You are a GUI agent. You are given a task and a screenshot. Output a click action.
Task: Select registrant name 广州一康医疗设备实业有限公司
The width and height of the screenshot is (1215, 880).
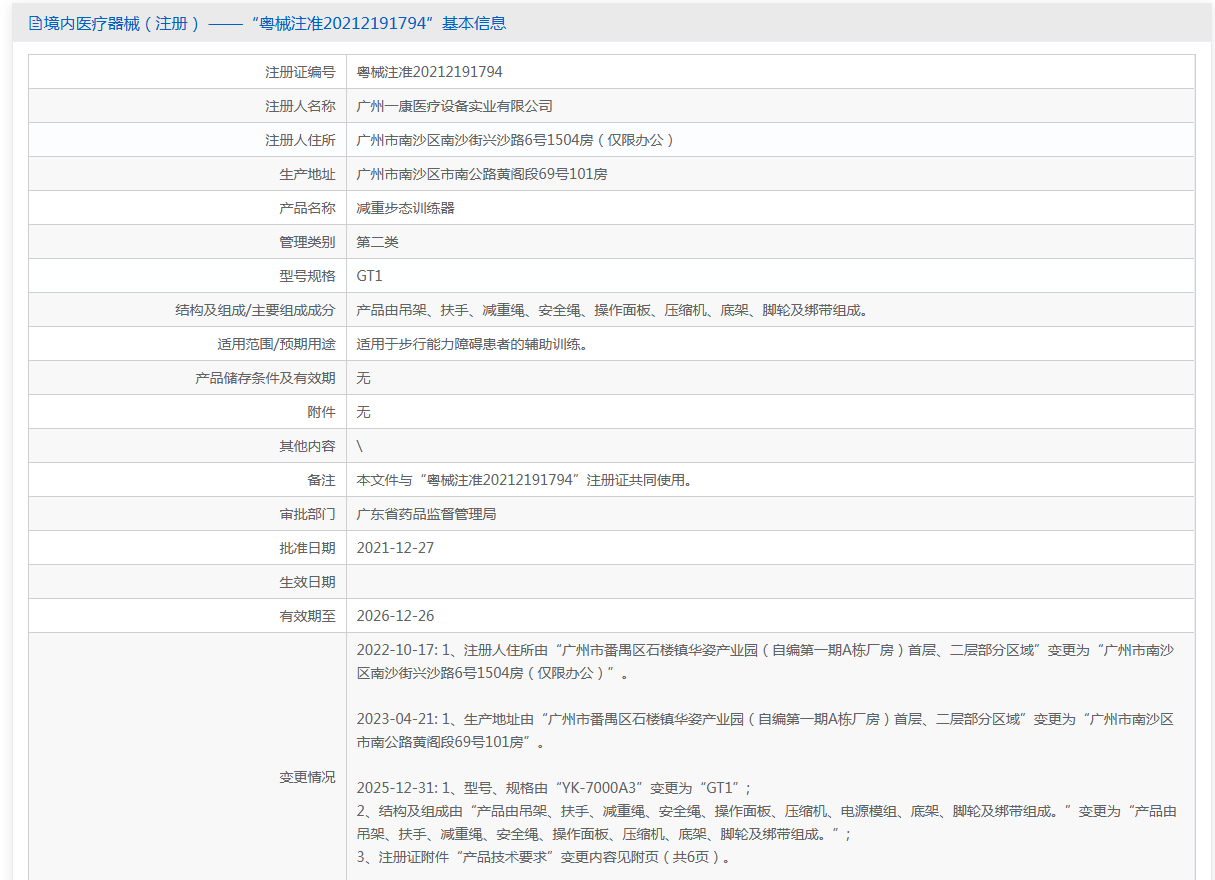[x=454, y=106]
